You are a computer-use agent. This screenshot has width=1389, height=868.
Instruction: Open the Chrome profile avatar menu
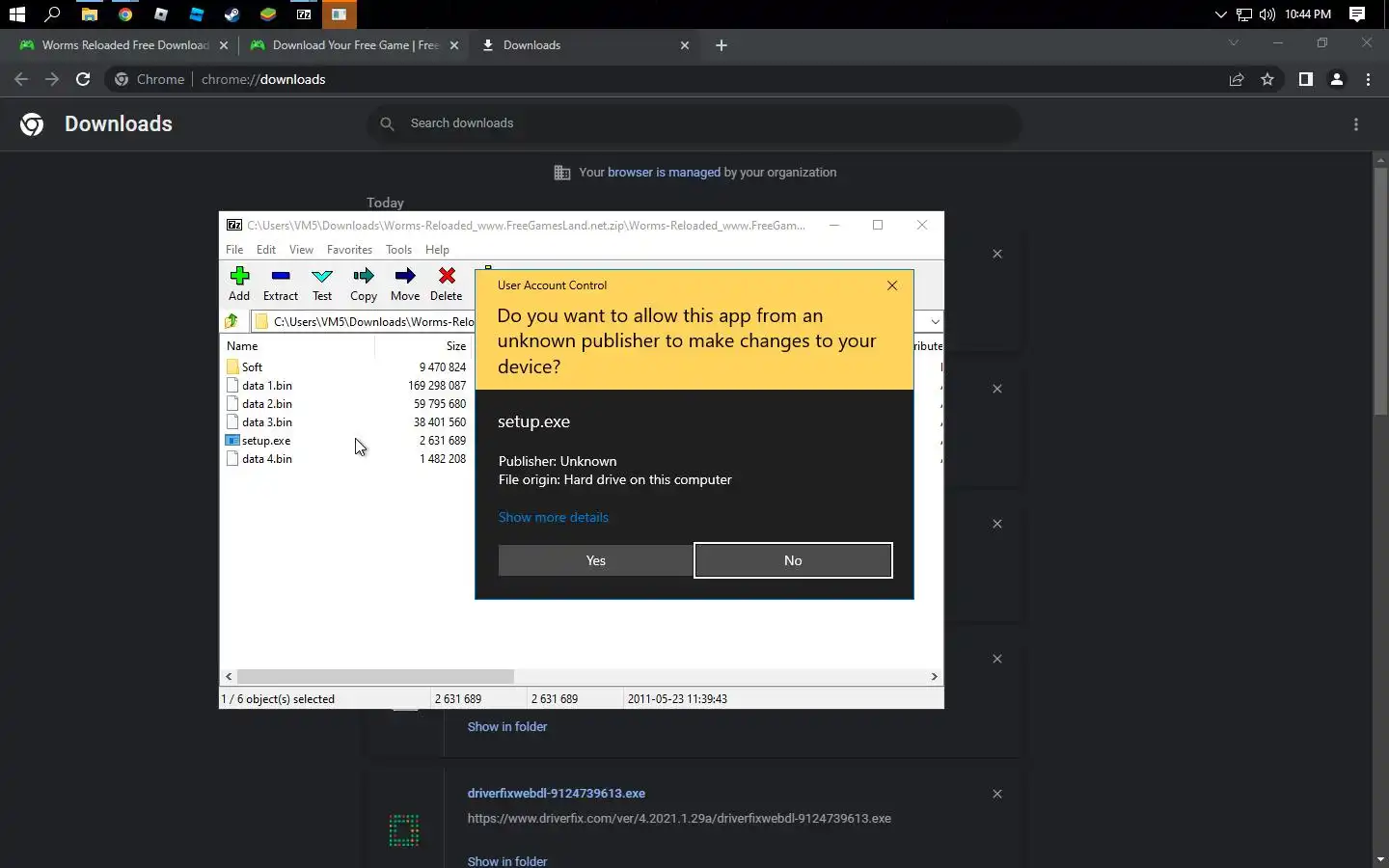pos(1337,79)
